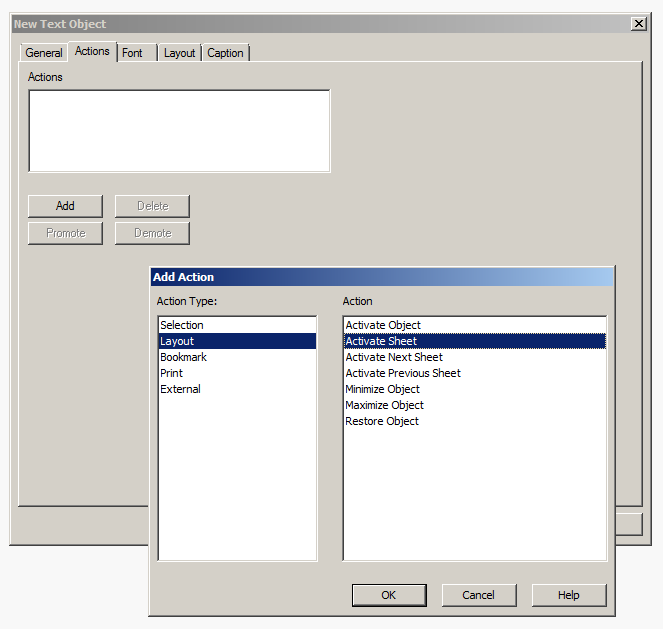Select the Actions tab

pos(92,51)
